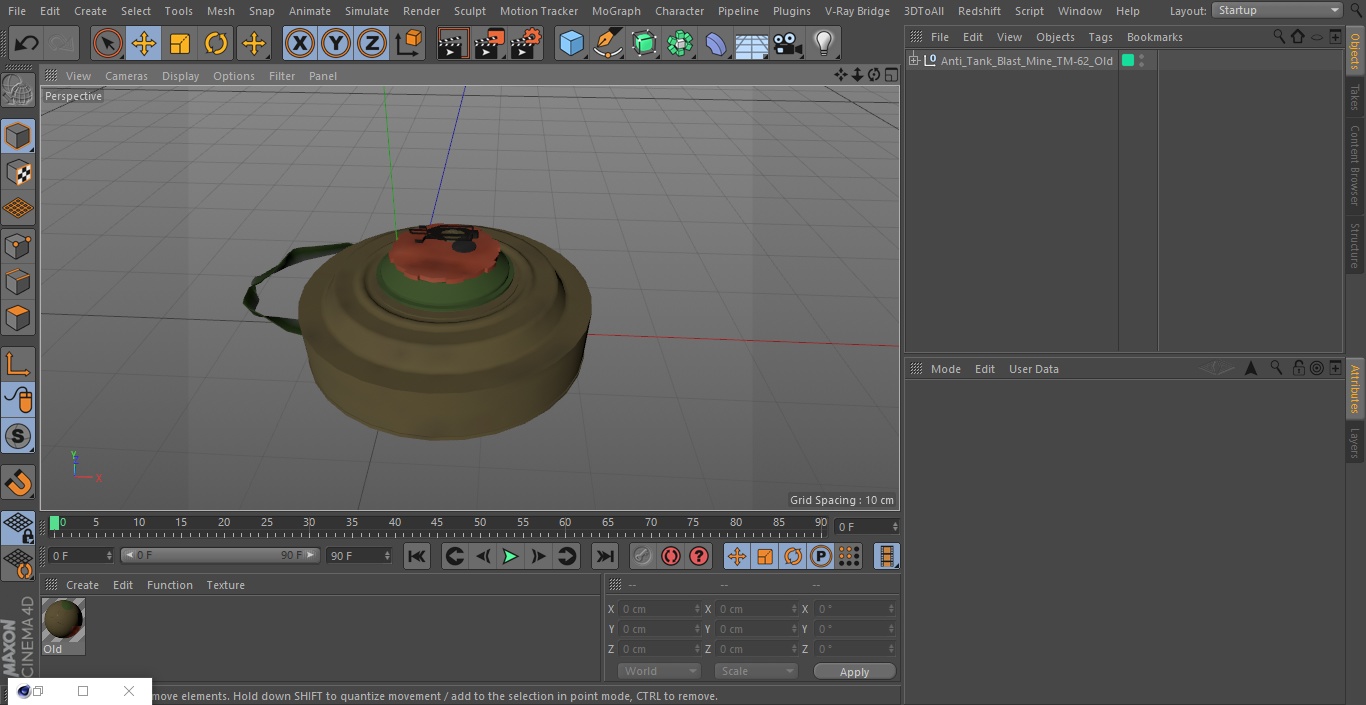Add a Light object

[823, 43]
